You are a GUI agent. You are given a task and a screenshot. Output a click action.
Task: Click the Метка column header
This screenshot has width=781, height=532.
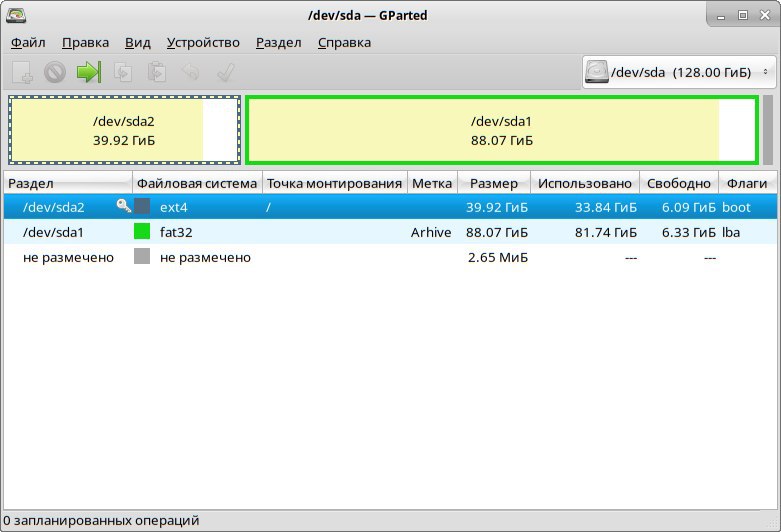(x=432, y=183)
